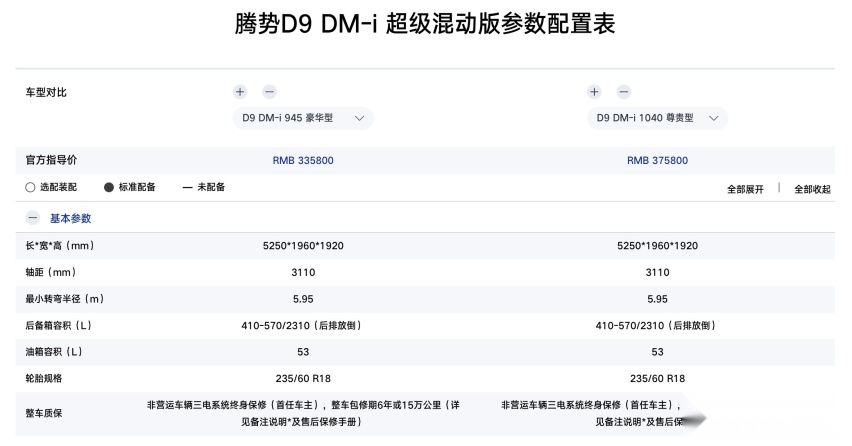This screenshot has width=852, height=446.
Task: Click the RMB 375800 price
Action: tap(657, 160)
